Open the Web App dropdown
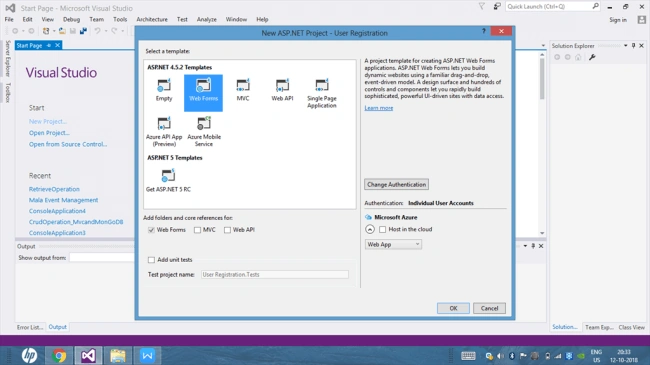Image resolution: width=650 pixels, height=365 pixels. [393, 244]
